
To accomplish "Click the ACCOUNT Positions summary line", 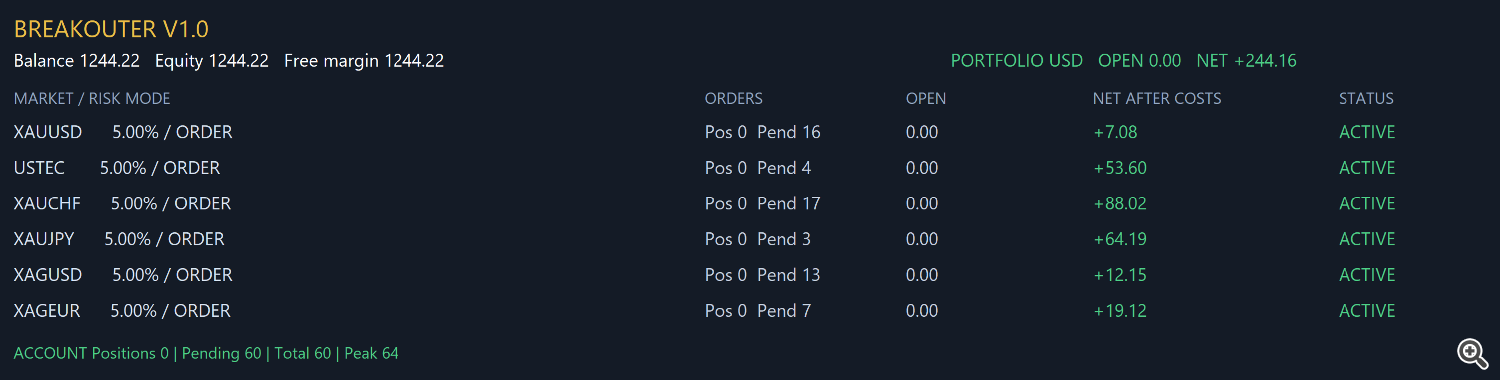I will pyautogui.click(x=206, y=353).
